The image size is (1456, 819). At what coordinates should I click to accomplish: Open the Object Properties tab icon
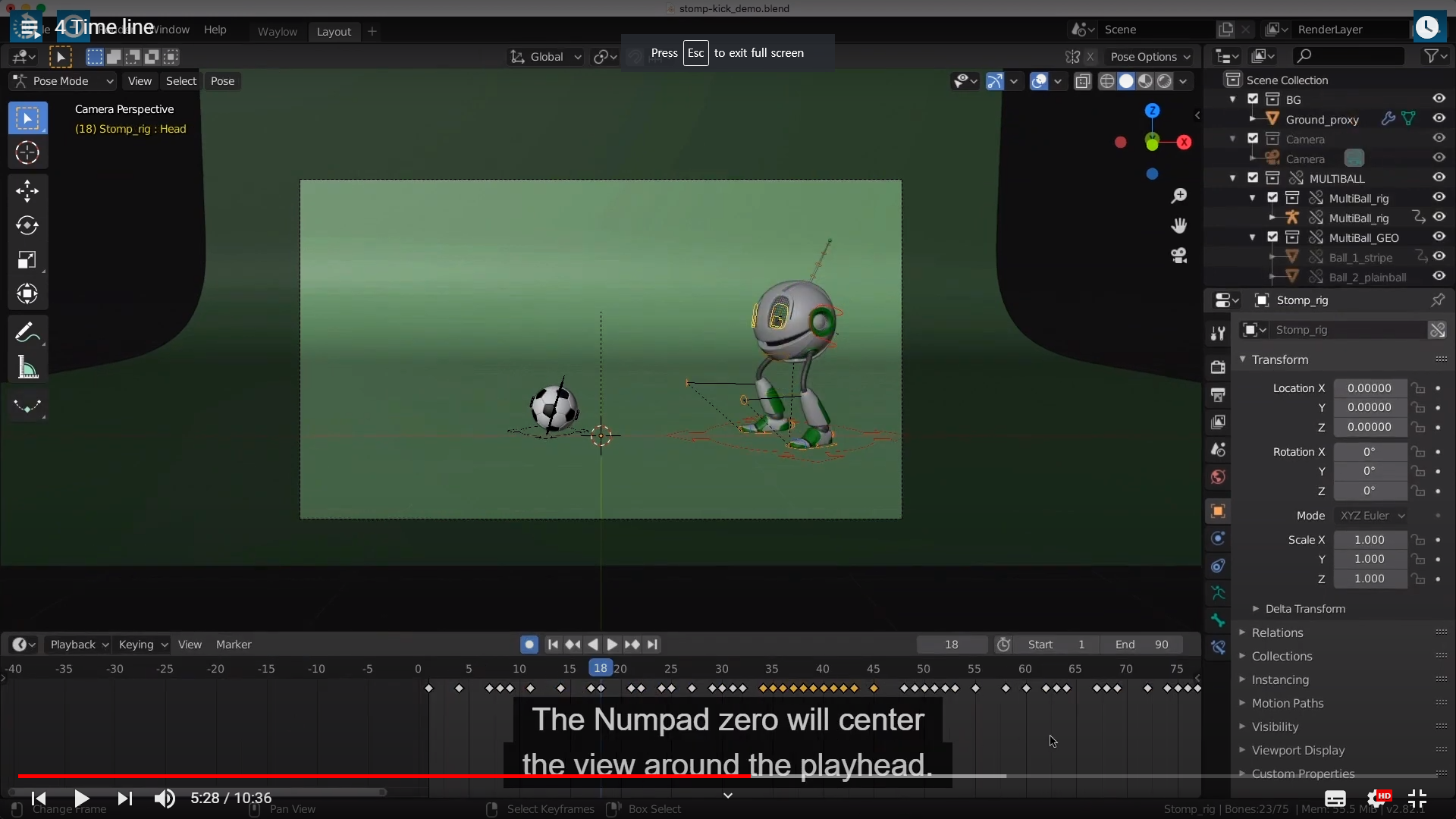tap(1218, 511)
